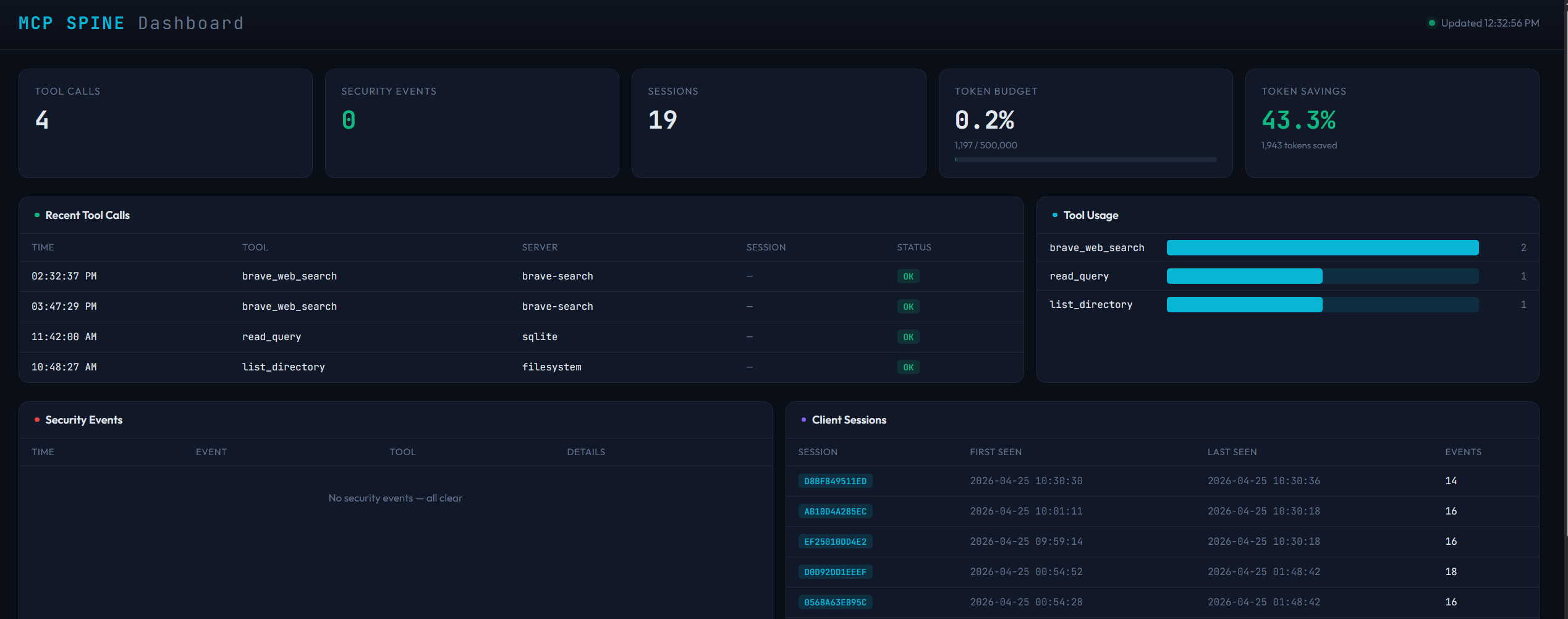
Task: Click the purple dot next to Client Sessions
Action: click(x=803, y=420)
